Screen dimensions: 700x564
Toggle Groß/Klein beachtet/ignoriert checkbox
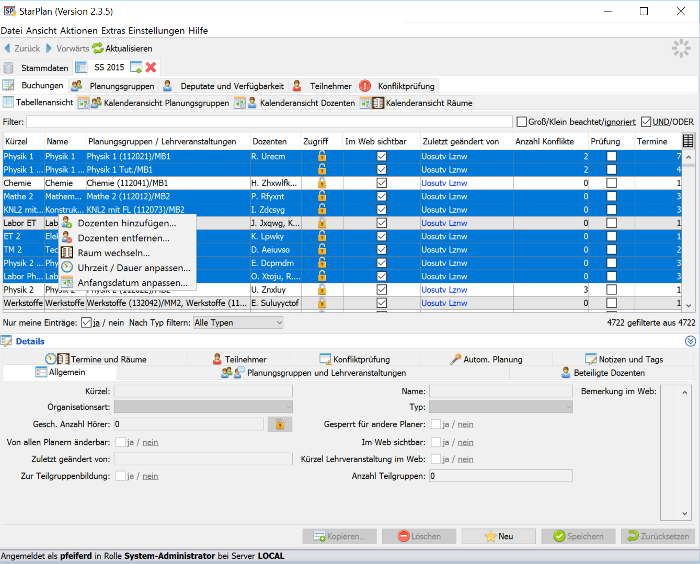click(521, 121)
